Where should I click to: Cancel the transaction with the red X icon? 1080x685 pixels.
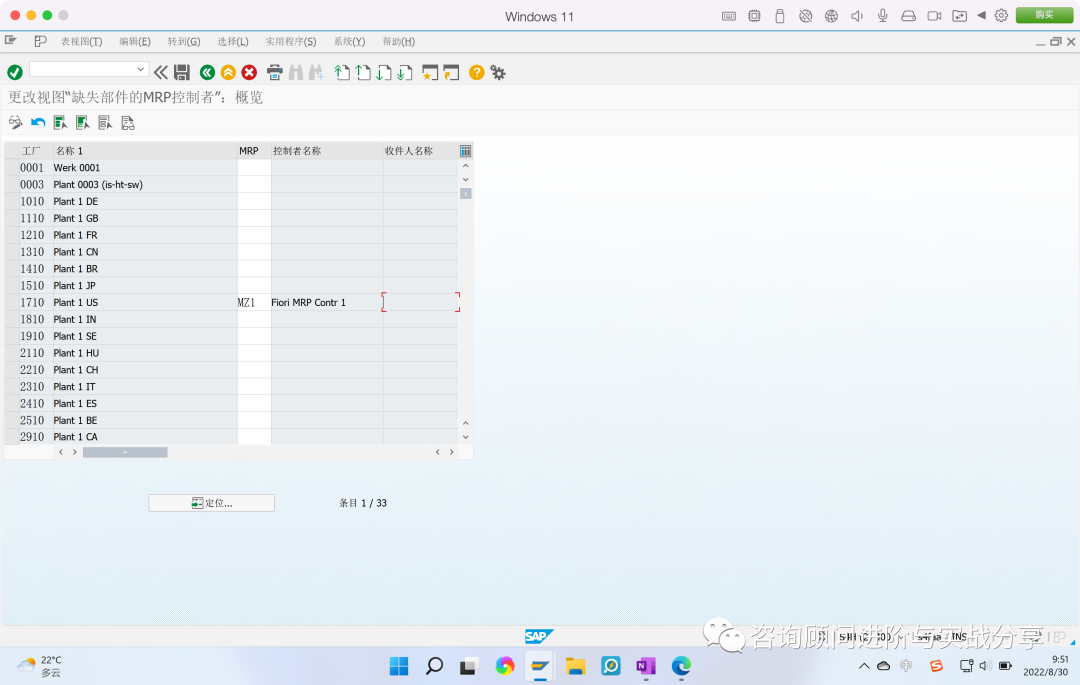(x=248, y=72)
